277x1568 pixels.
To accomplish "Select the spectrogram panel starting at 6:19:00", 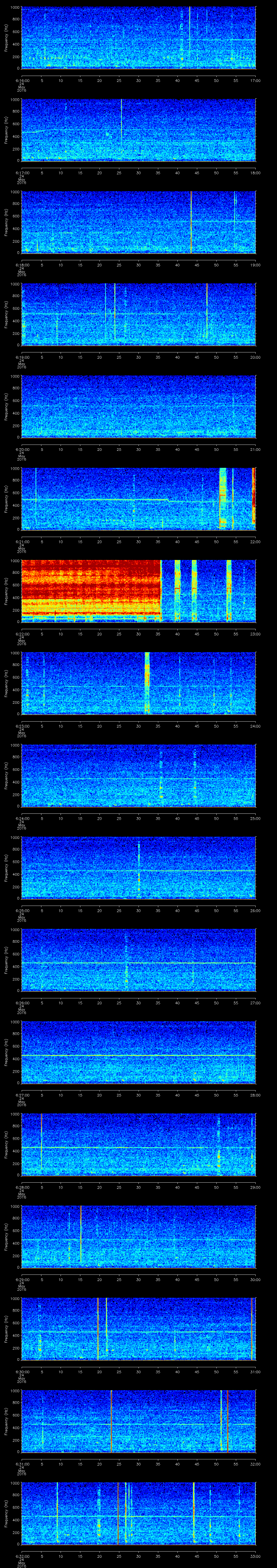I will point(139,314).
